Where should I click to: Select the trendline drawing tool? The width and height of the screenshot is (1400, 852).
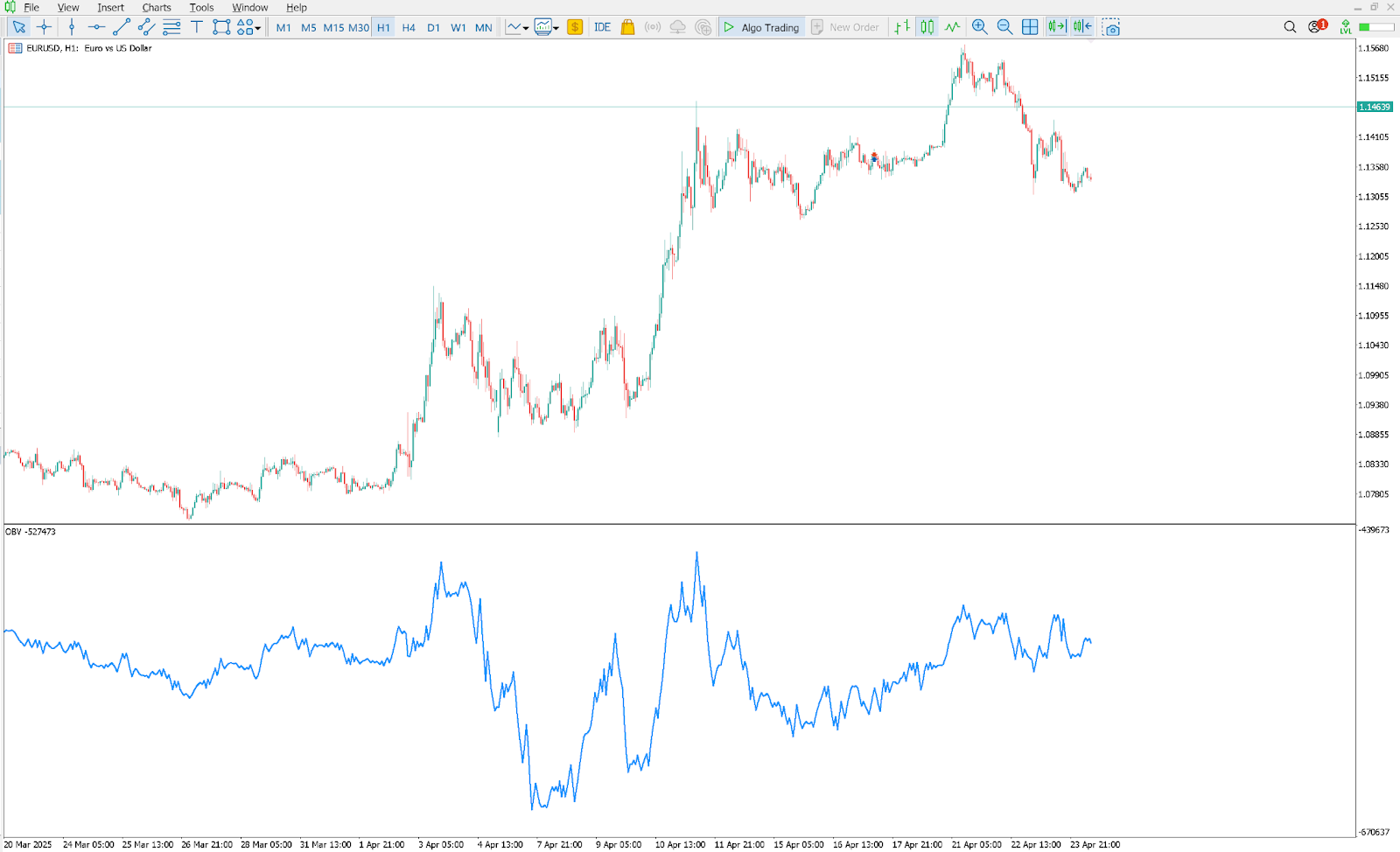[x=122, y=27]
